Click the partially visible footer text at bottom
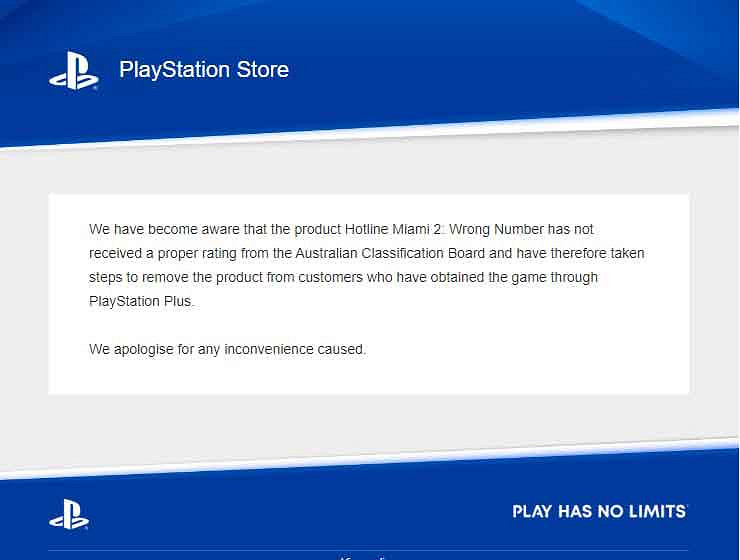Viewport: 740px width, 560px height. click(363, 558)
